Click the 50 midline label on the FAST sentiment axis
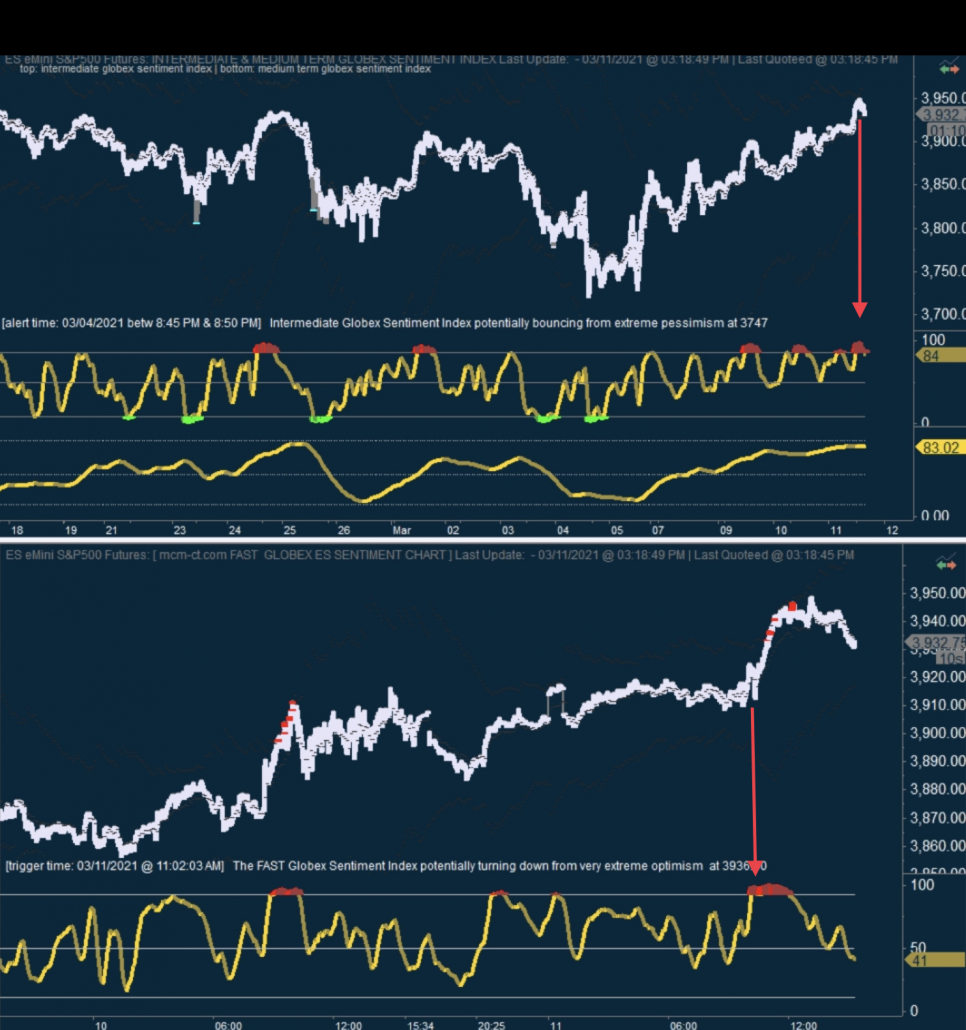 (918, 948)
